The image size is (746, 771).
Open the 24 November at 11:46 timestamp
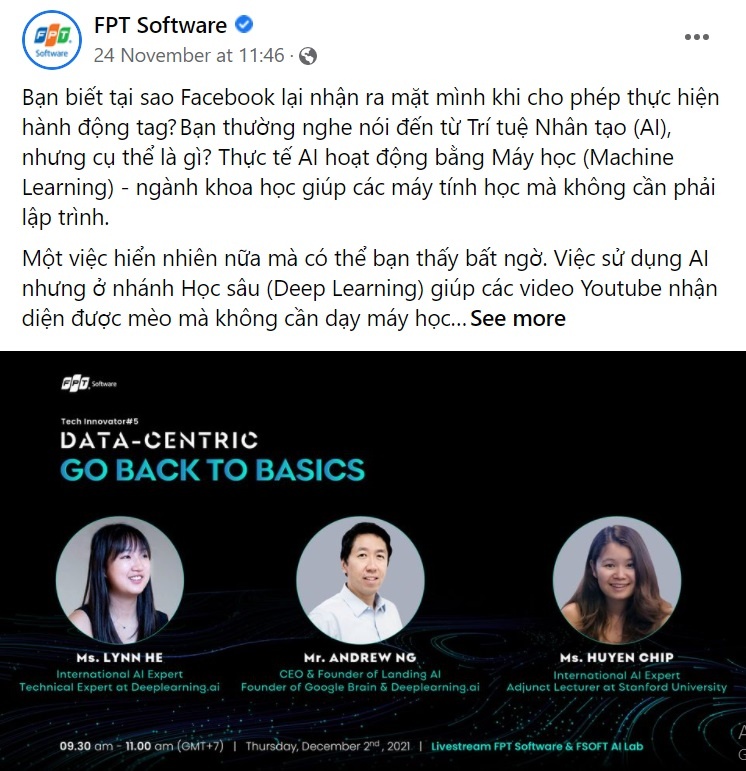189,56
